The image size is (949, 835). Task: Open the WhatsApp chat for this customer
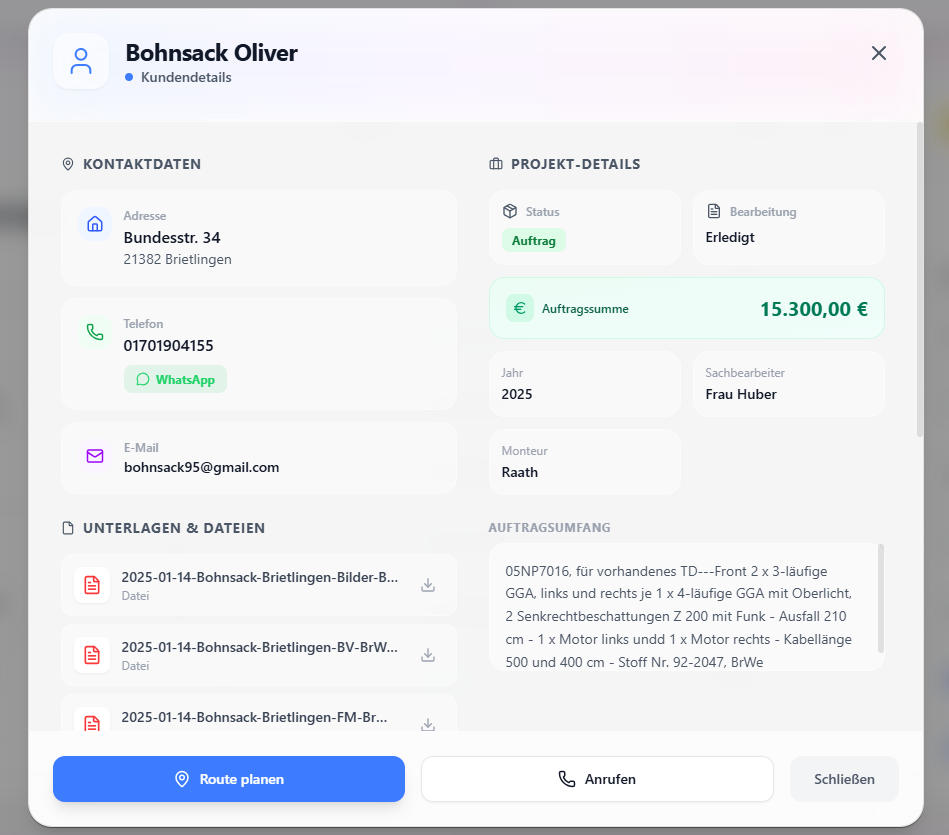(x=175, y=379)
